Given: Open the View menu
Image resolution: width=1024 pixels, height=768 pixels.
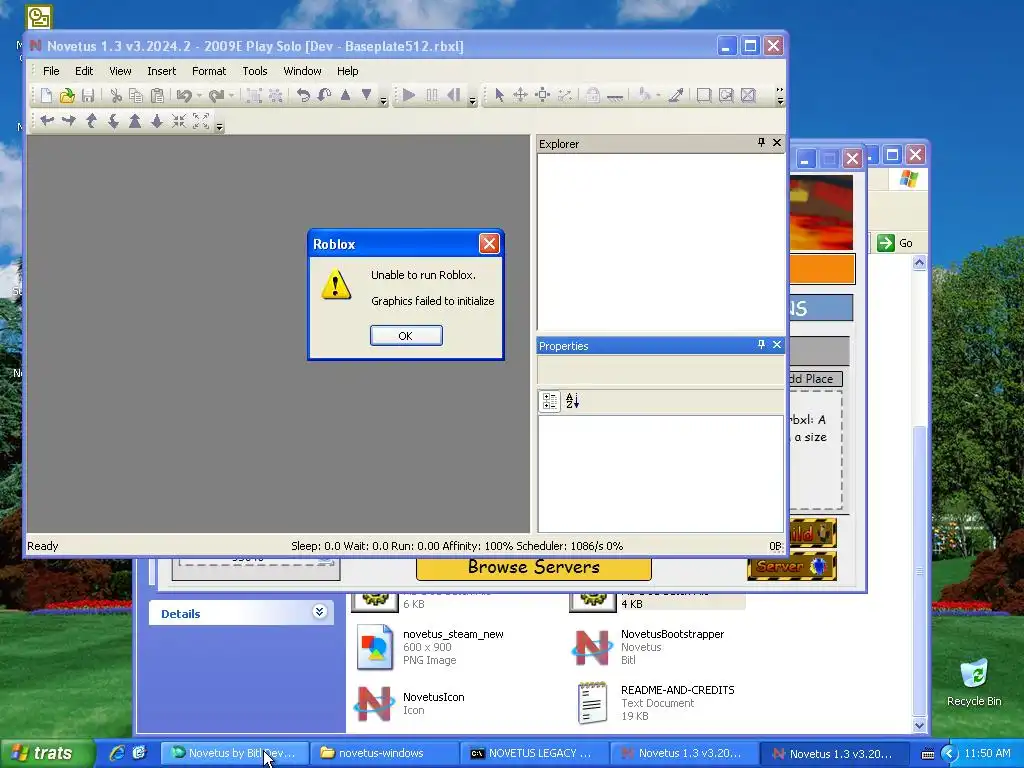Looking at the screenshot, I should [120, 71].
